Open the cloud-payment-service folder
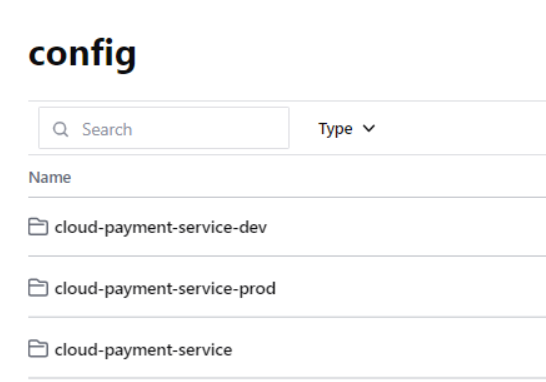The image size is (546, 382). 143,350
